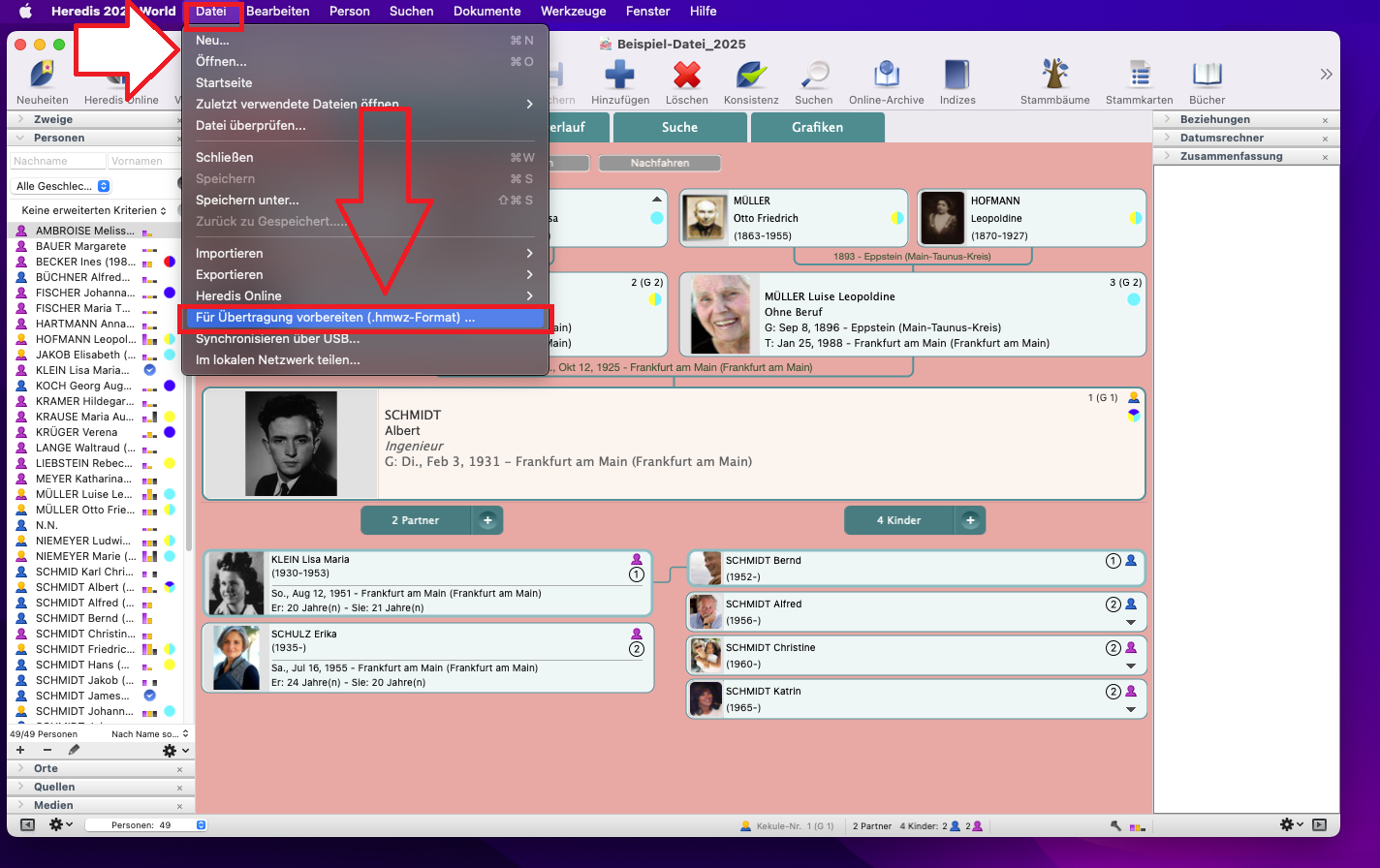This screenshot has height=868, width=1380.
Task: Click the Stammkarten toolbar icon
Action: (1139, 76)
